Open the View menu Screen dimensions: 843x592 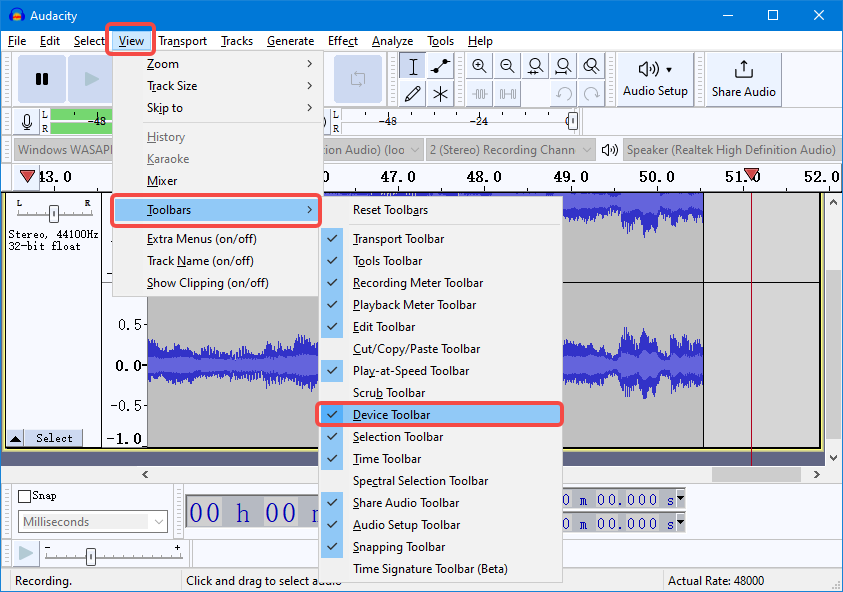pos(131,41)
